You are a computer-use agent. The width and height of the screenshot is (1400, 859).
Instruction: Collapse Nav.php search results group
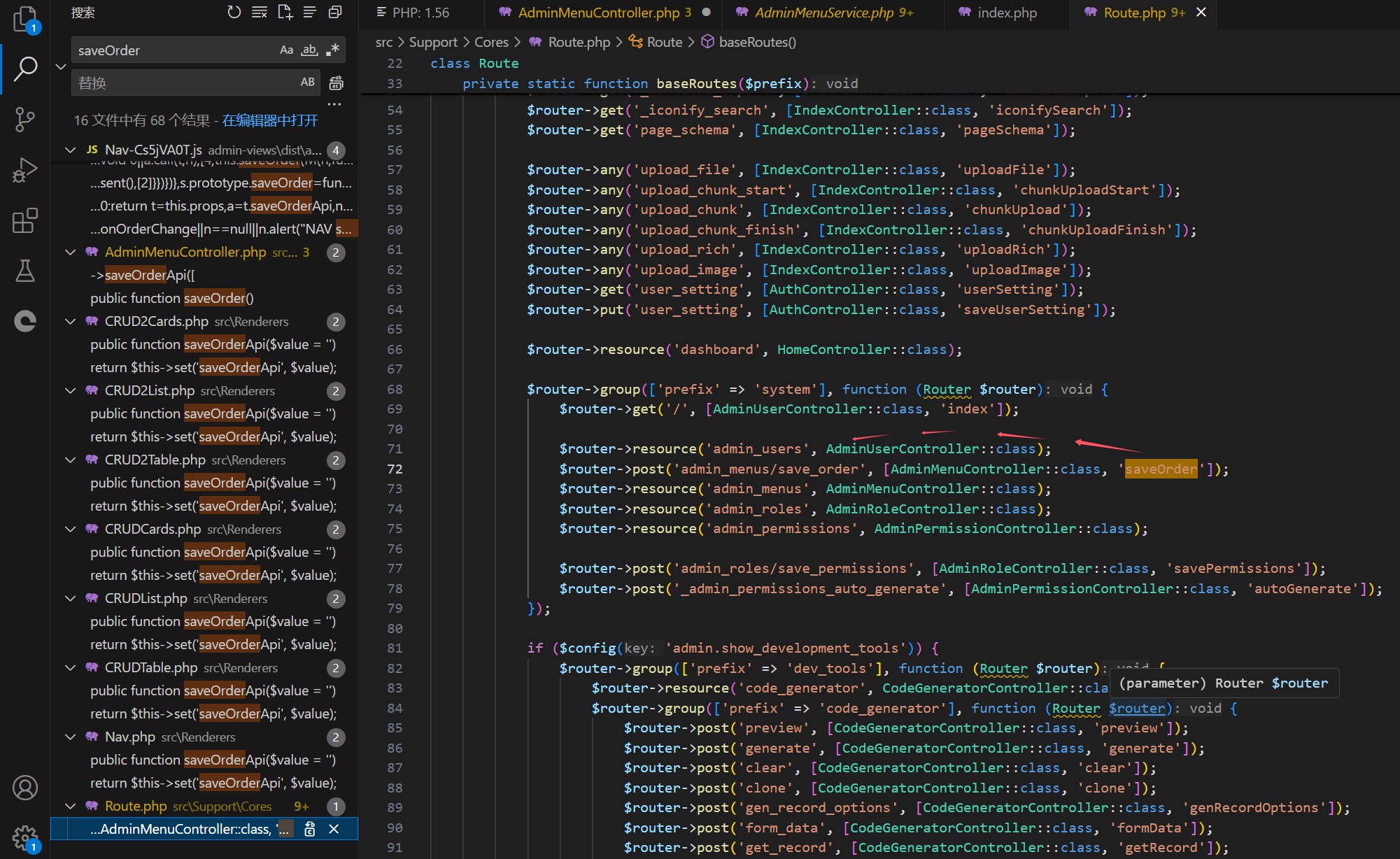[70, 737]
